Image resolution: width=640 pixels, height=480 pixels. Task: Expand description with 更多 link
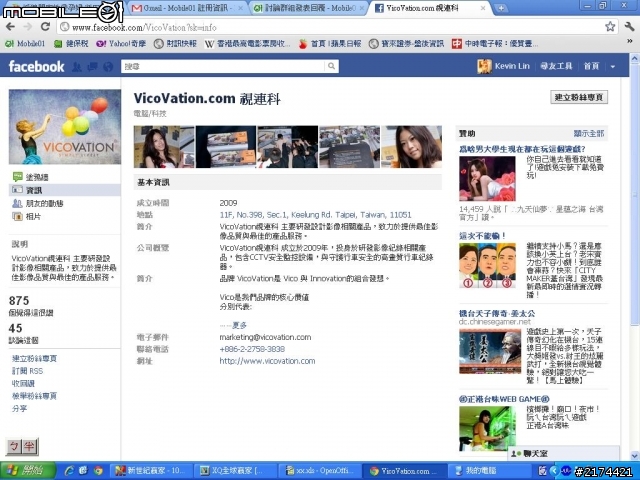pos(239,325)
